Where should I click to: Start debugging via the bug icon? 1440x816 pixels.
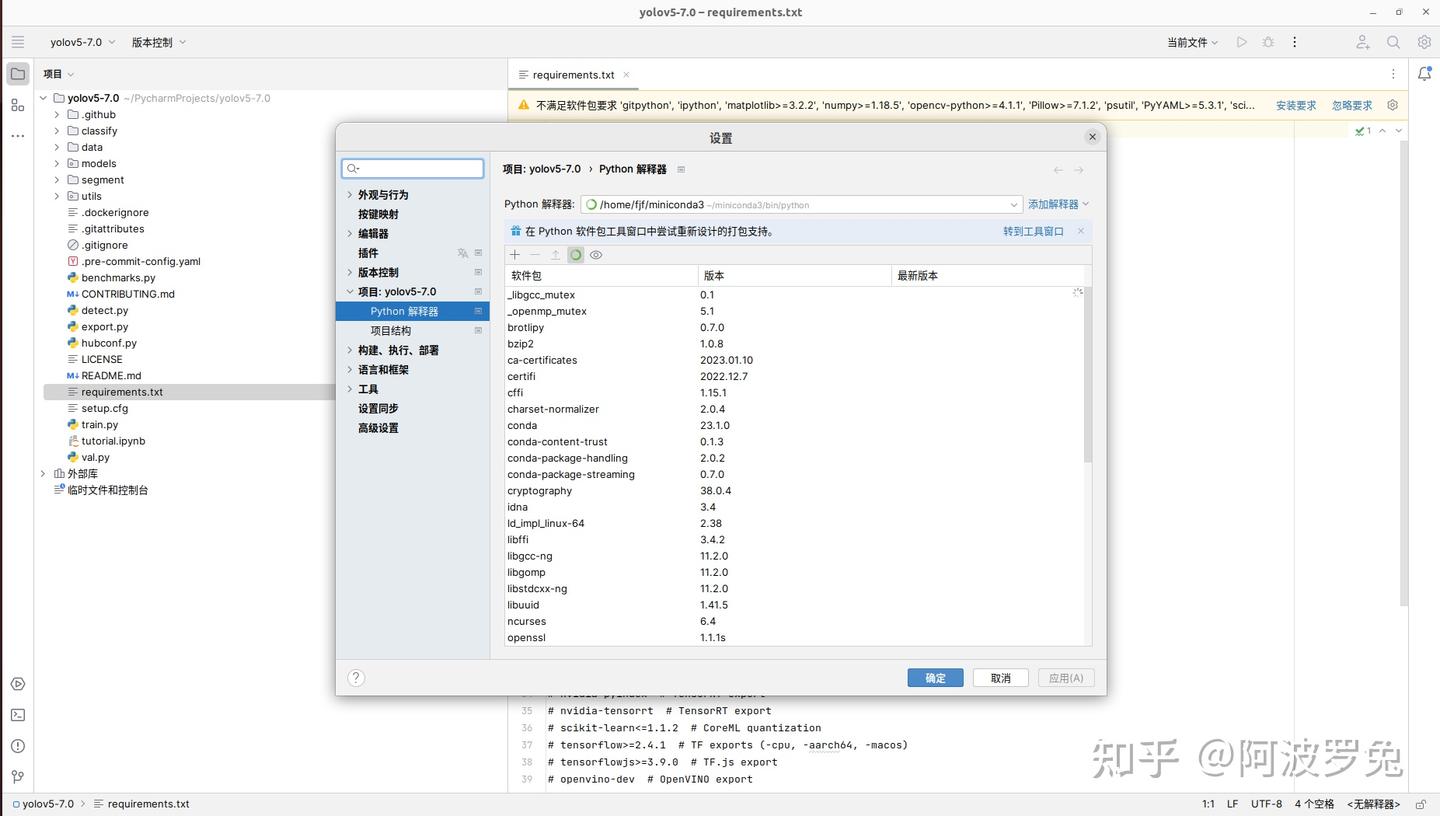1267,42
